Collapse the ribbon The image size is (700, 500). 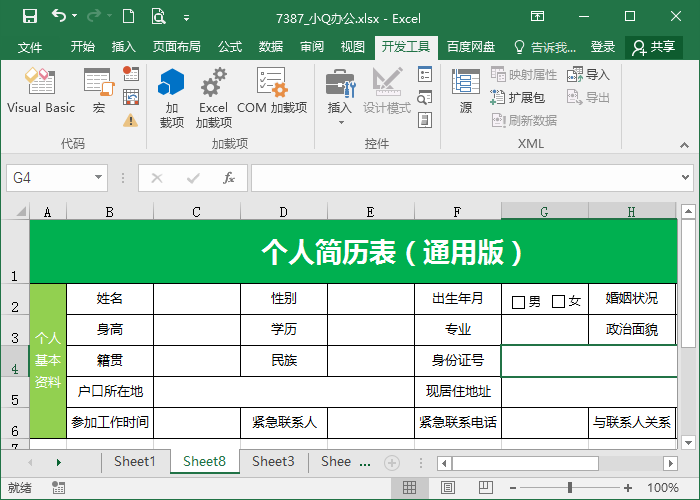click(x=684, y=145)
